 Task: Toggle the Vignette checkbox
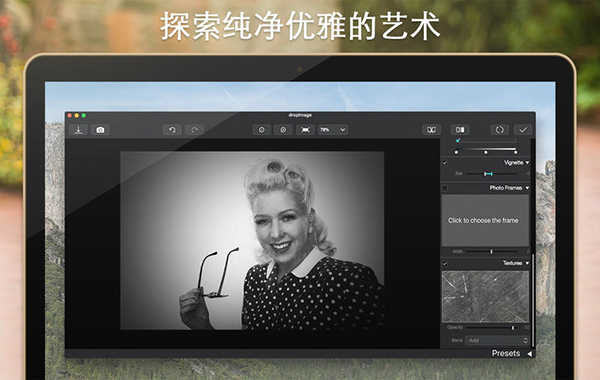445,163
